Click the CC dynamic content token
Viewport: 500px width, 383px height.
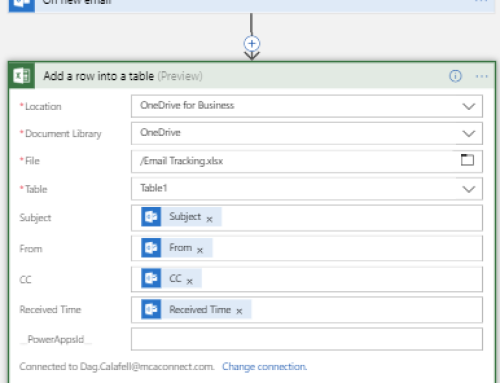point(171,278)
